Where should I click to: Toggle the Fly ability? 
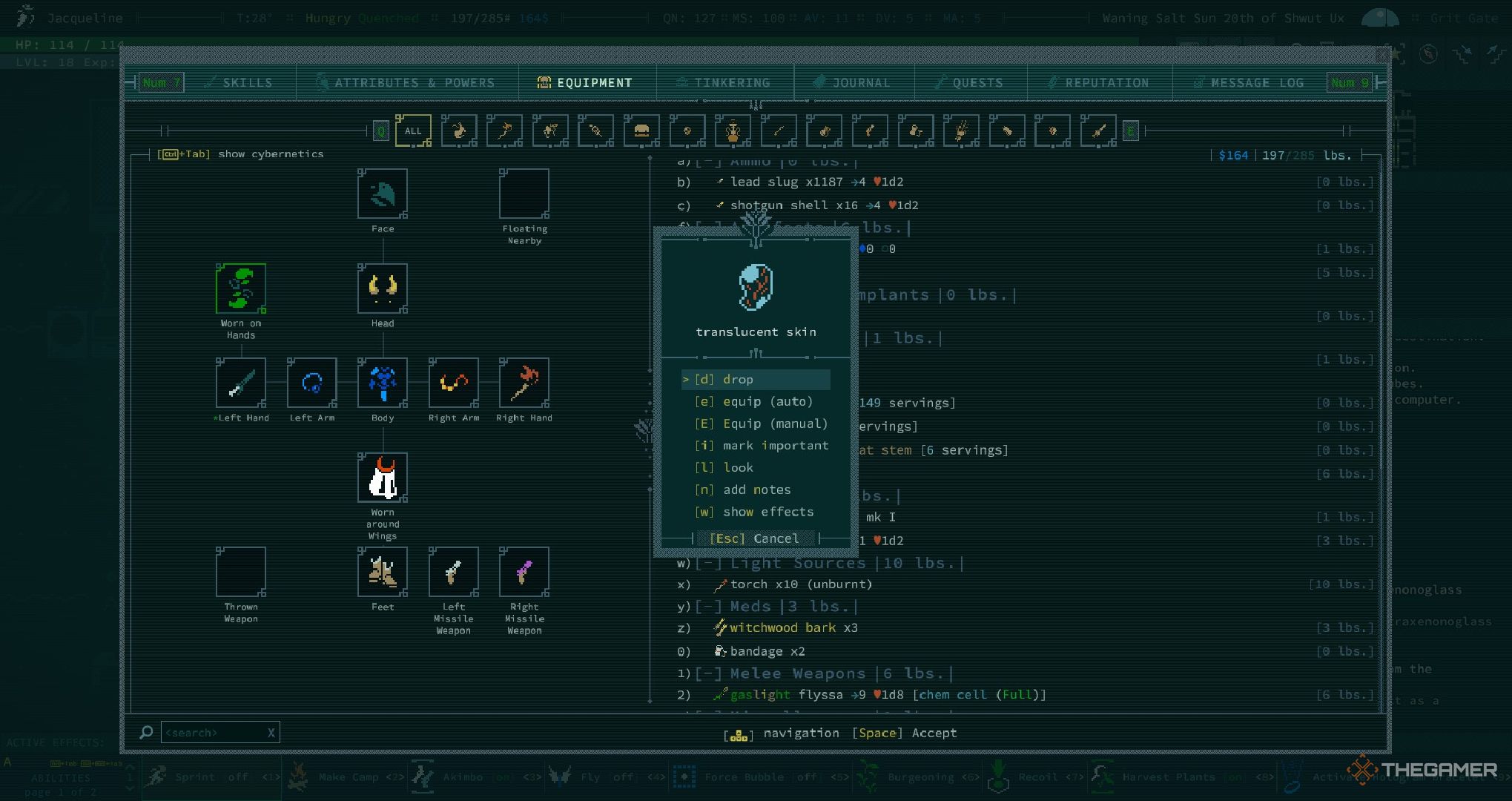click(607, 777)
